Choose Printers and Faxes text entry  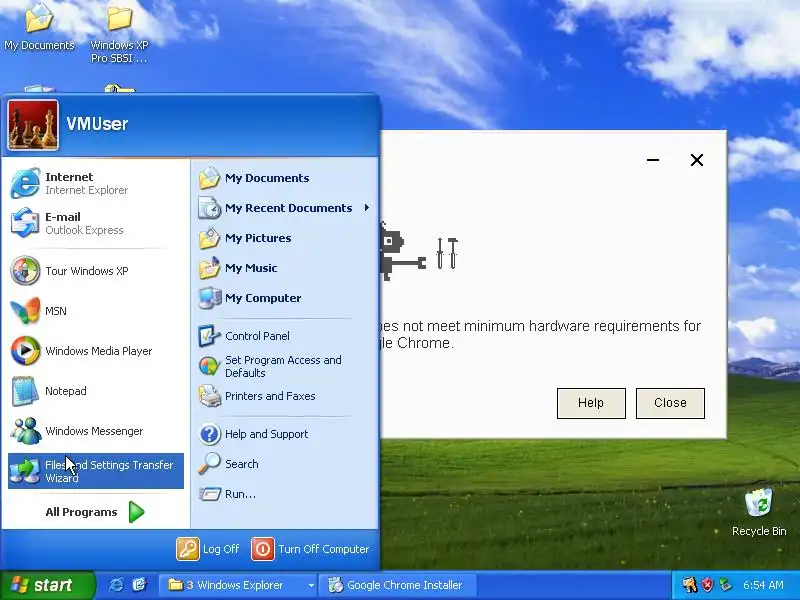(270, 396)
